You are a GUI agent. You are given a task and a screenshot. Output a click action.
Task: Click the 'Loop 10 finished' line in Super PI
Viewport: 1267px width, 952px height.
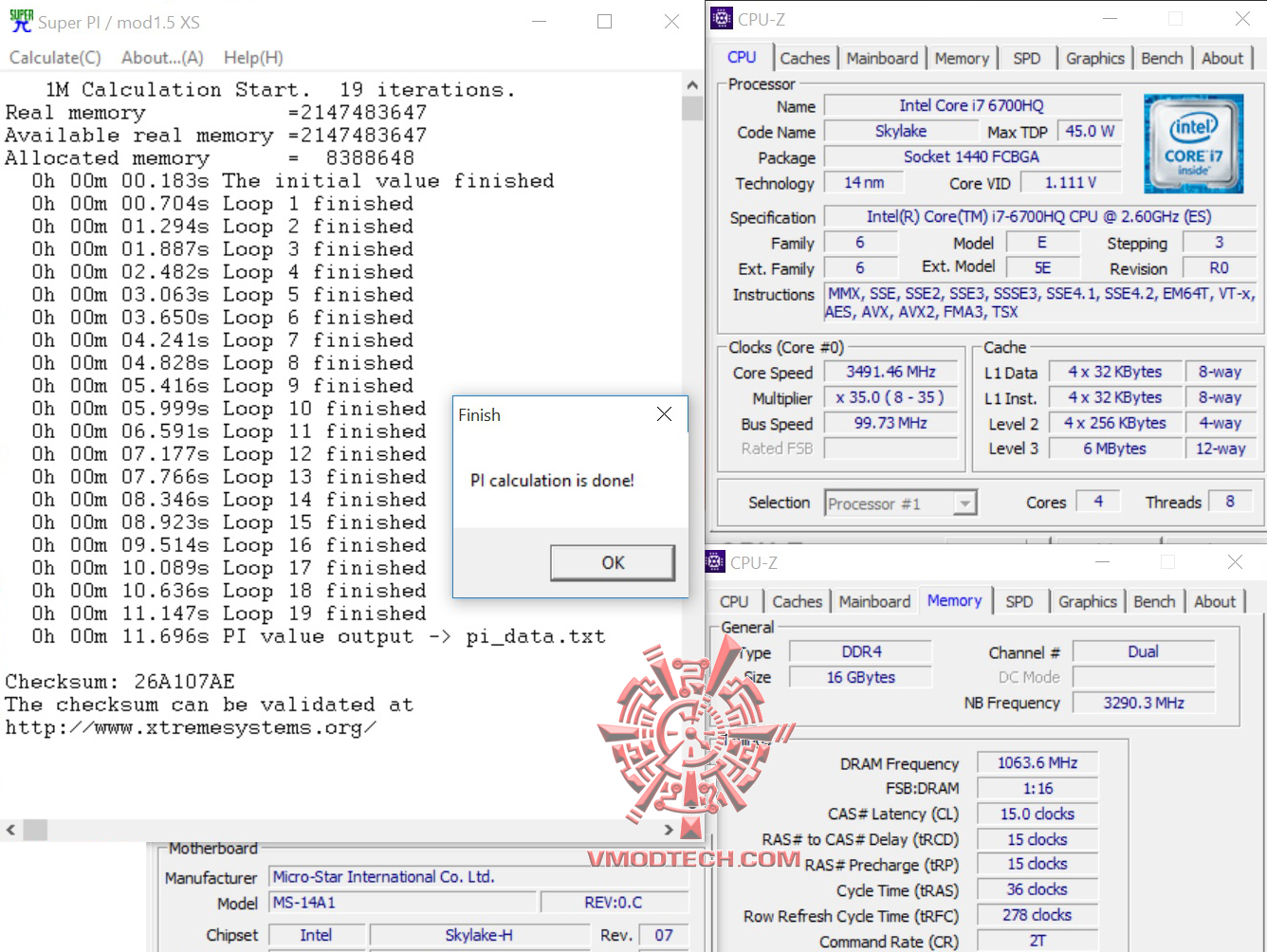pos(229,409)
